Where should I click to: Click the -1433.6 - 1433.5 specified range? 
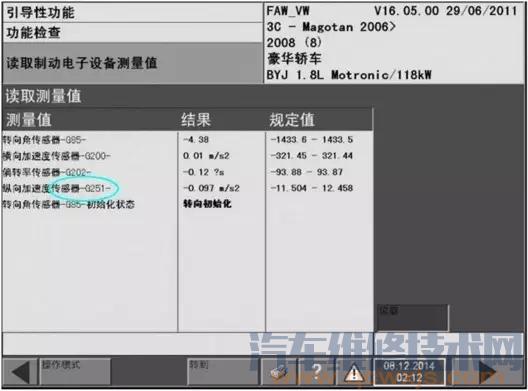(x=312, y=140)
